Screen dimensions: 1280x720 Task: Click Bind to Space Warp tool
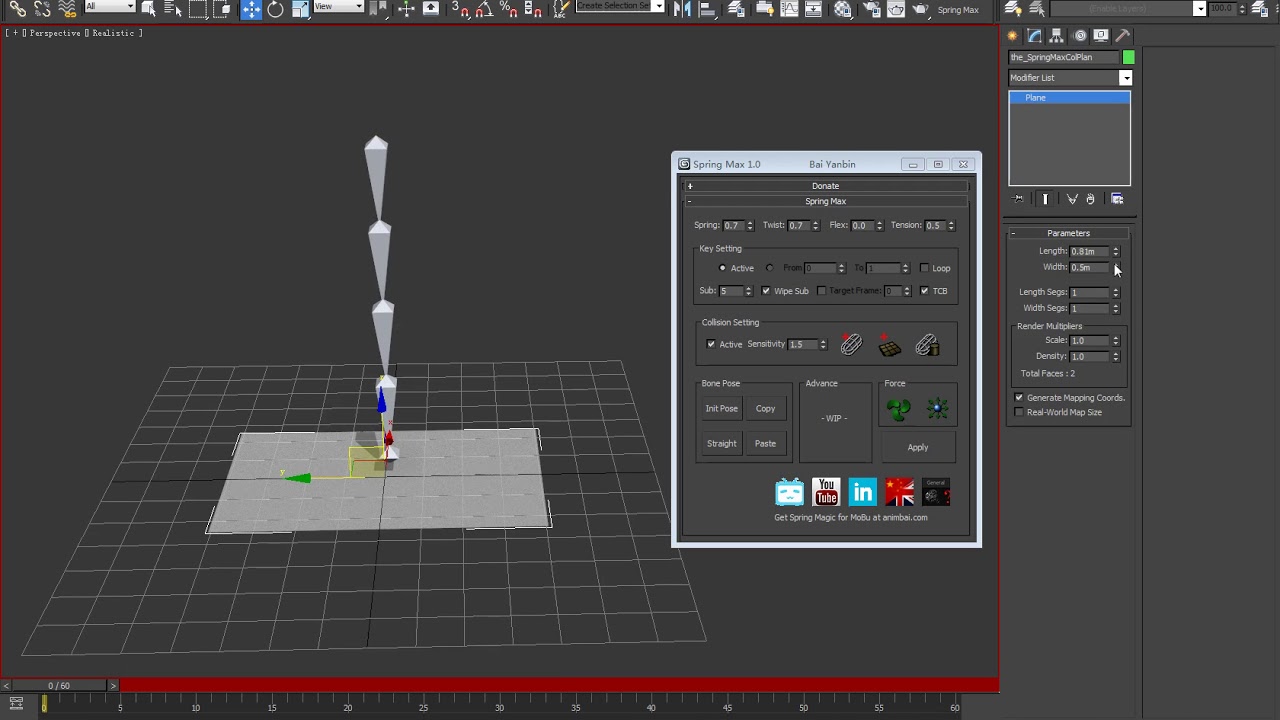click(x=67, y=8)
